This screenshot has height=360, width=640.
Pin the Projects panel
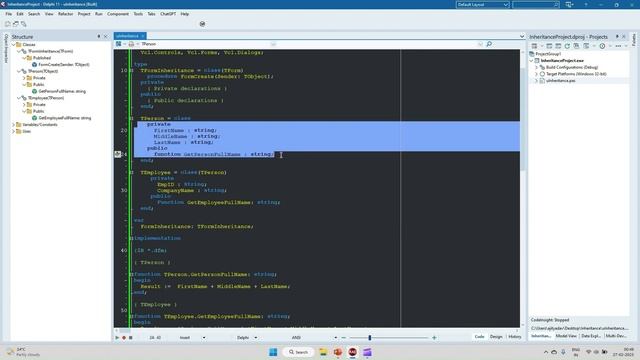coord(617,36)
